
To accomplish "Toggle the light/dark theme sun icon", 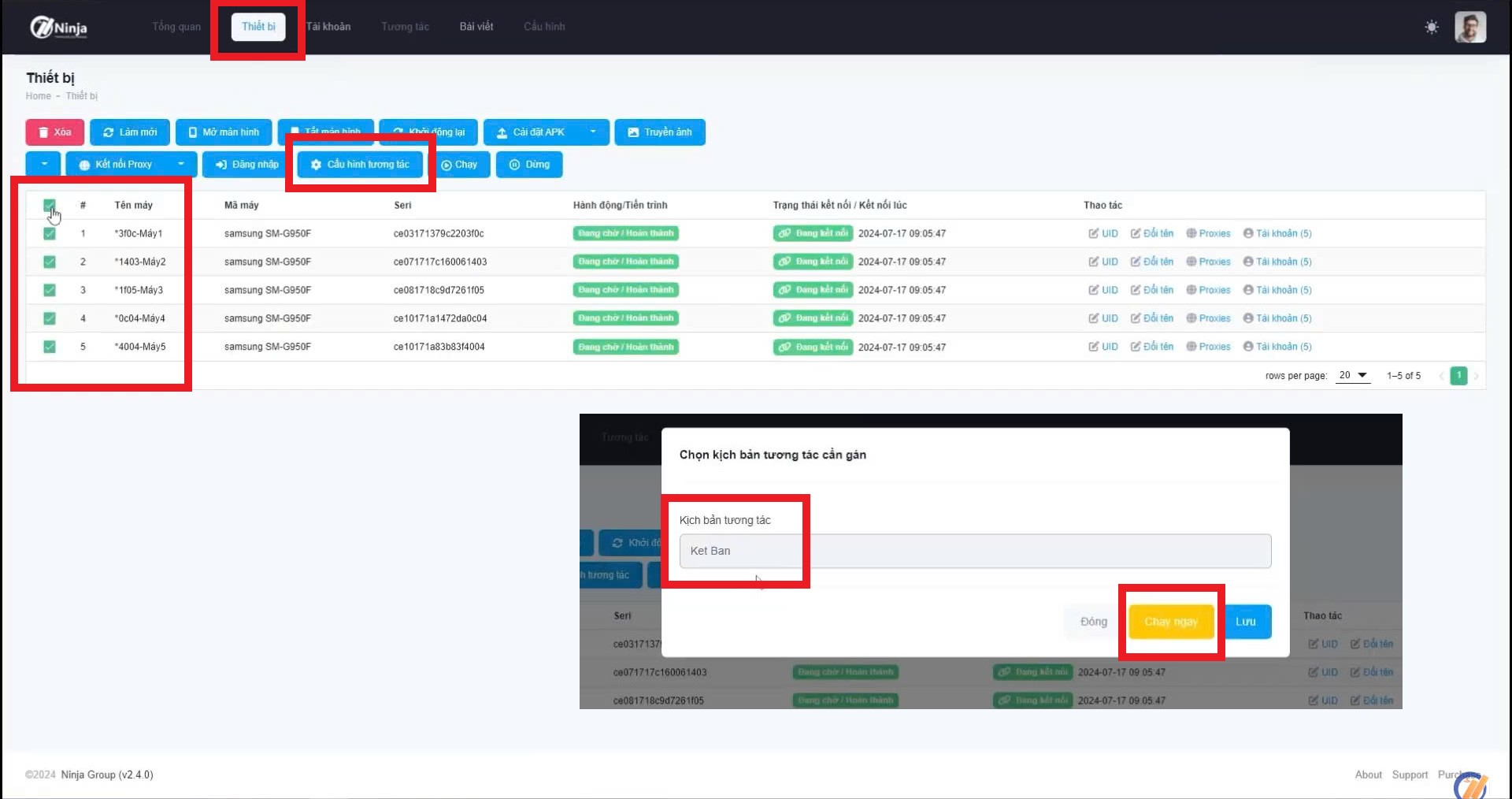I will pos(1431,27).
